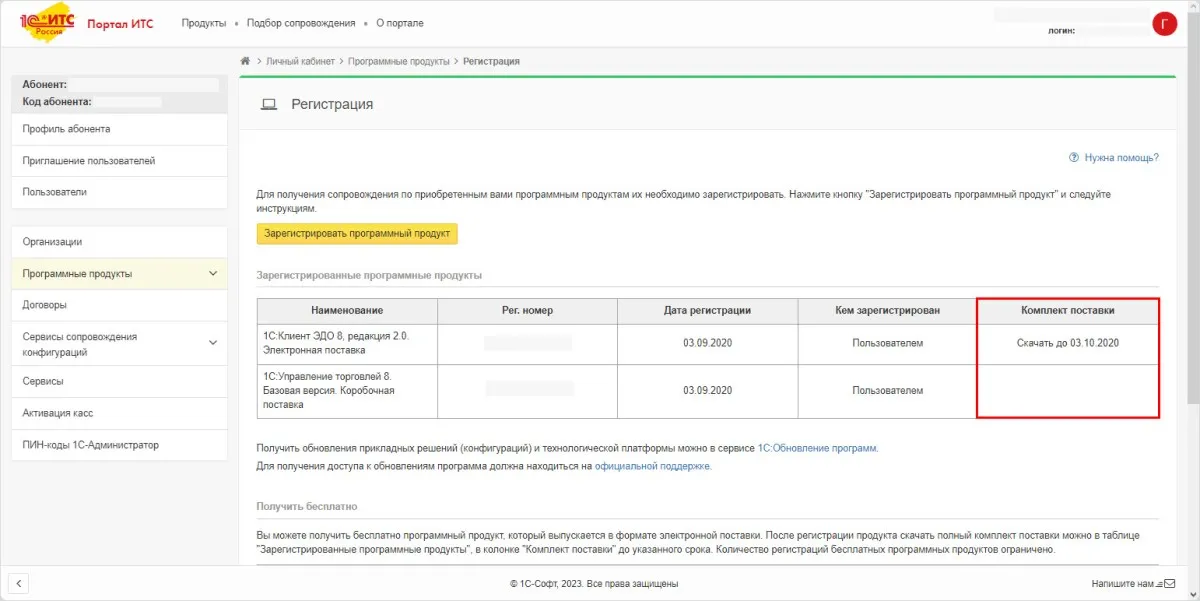Open Договоры in the sidebar
The image size is (1200, 601).
coord(119,305)
